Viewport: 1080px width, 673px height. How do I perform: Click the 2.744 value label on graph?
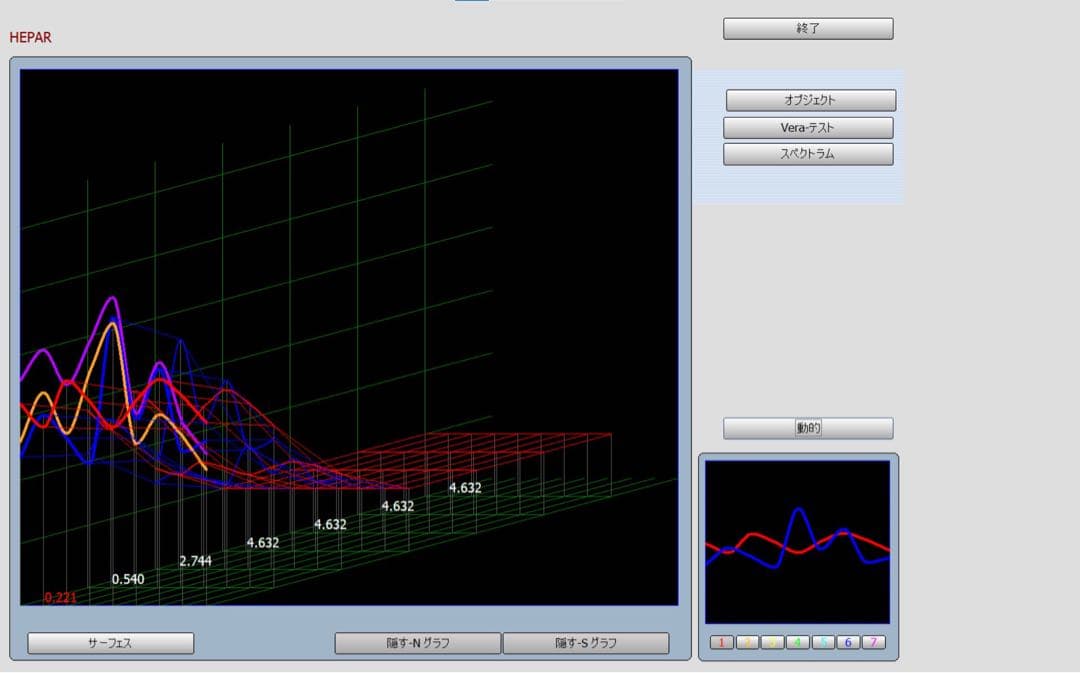196,561
